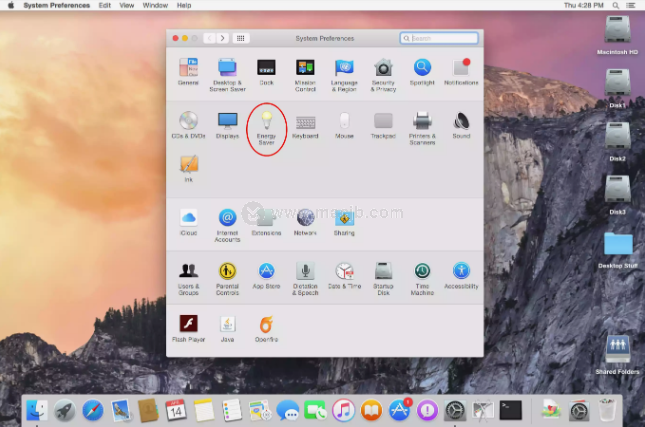Viewport: 645px width, 427px height.
Task: Open Language & Region preferences
Action: pyautogui.click(x=344, y=74)
